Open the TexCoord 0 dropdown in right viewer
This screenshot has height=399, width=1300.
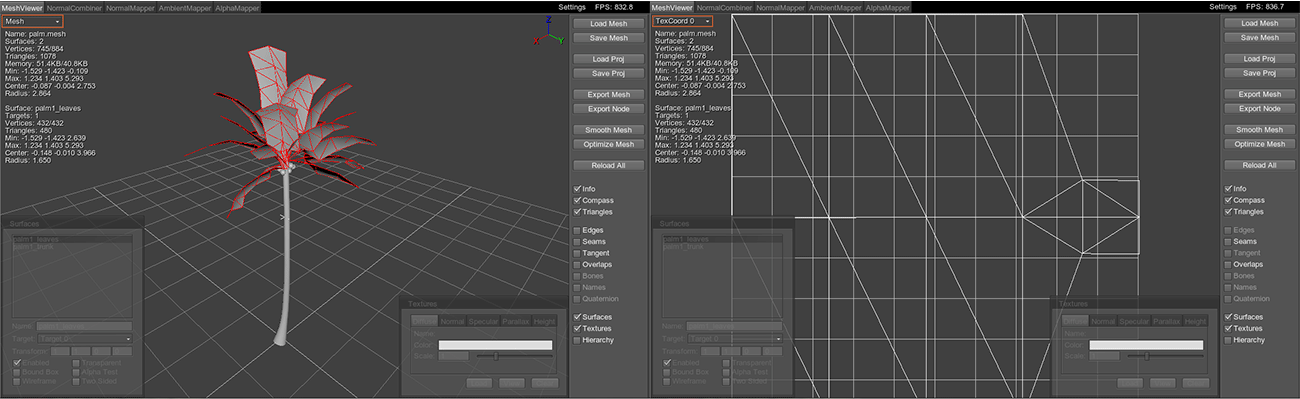tap(682, 21)
